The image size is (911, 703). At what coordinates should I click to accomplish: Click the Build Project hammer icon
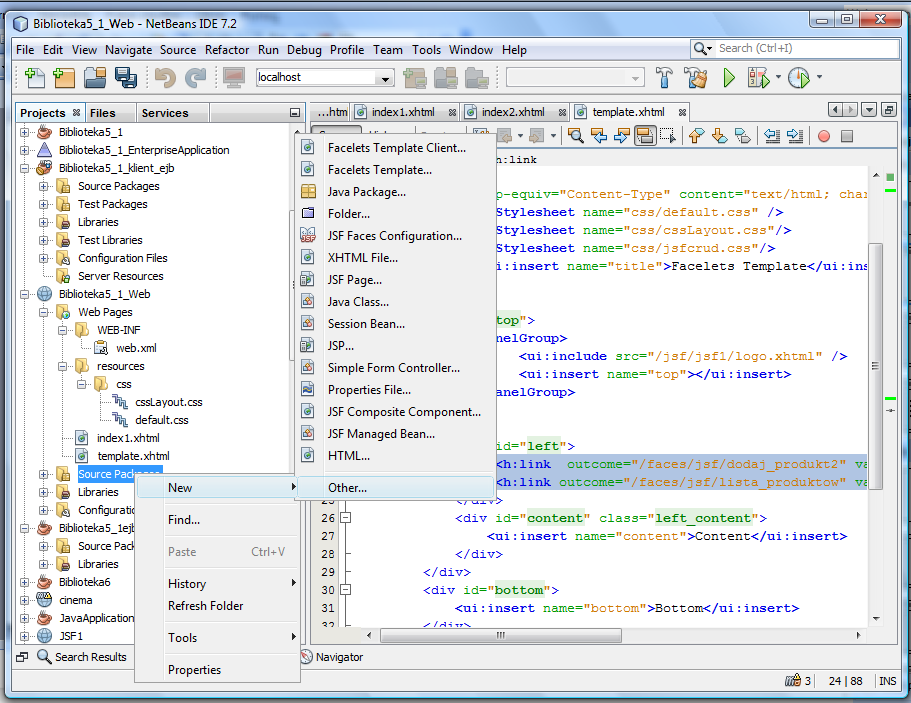pos(664,77)
